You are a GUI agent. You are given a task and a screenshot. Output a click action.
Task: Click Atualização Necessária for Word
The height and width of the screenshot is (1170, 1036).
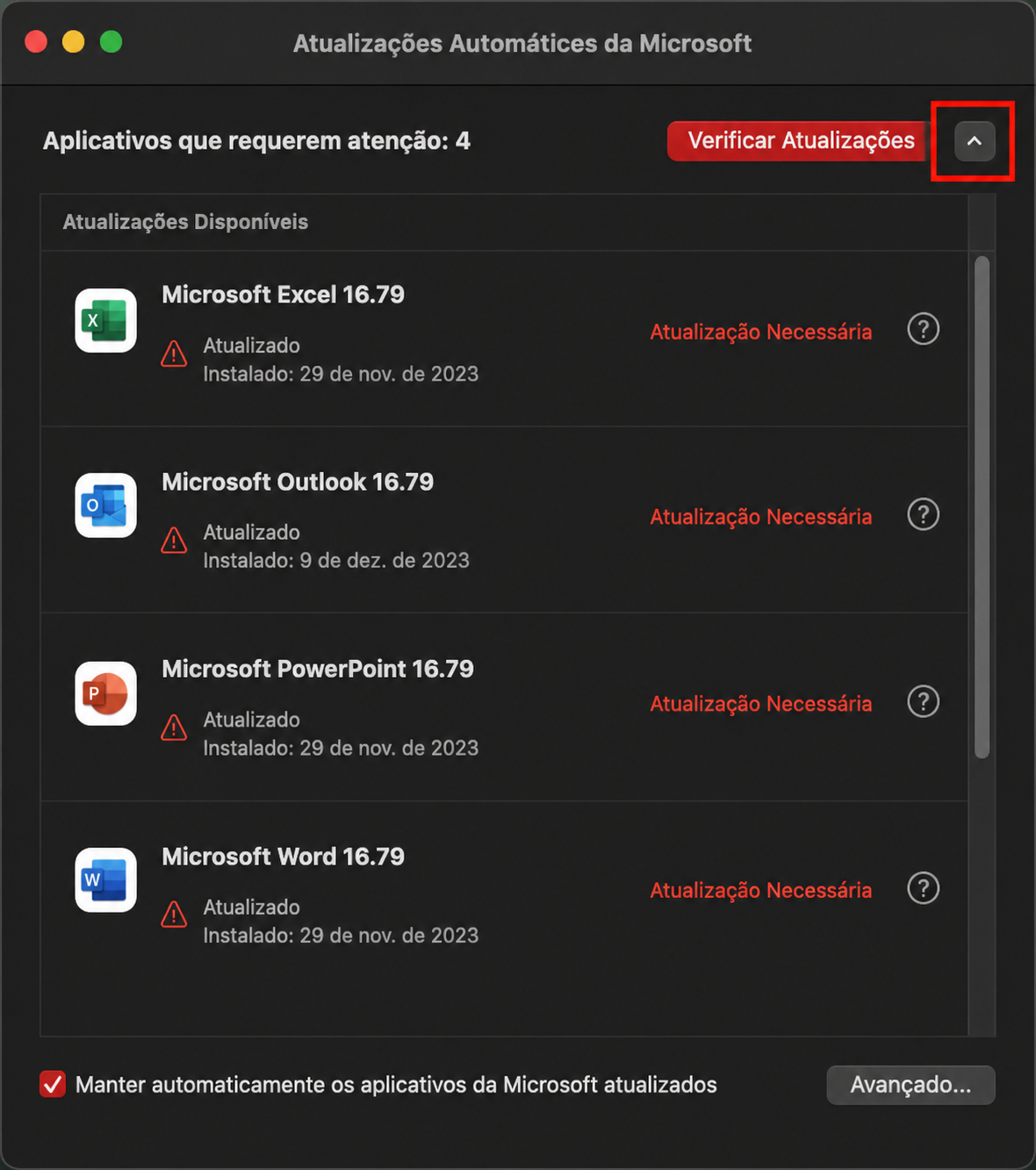pyautogui.click(x=760, y=890)
